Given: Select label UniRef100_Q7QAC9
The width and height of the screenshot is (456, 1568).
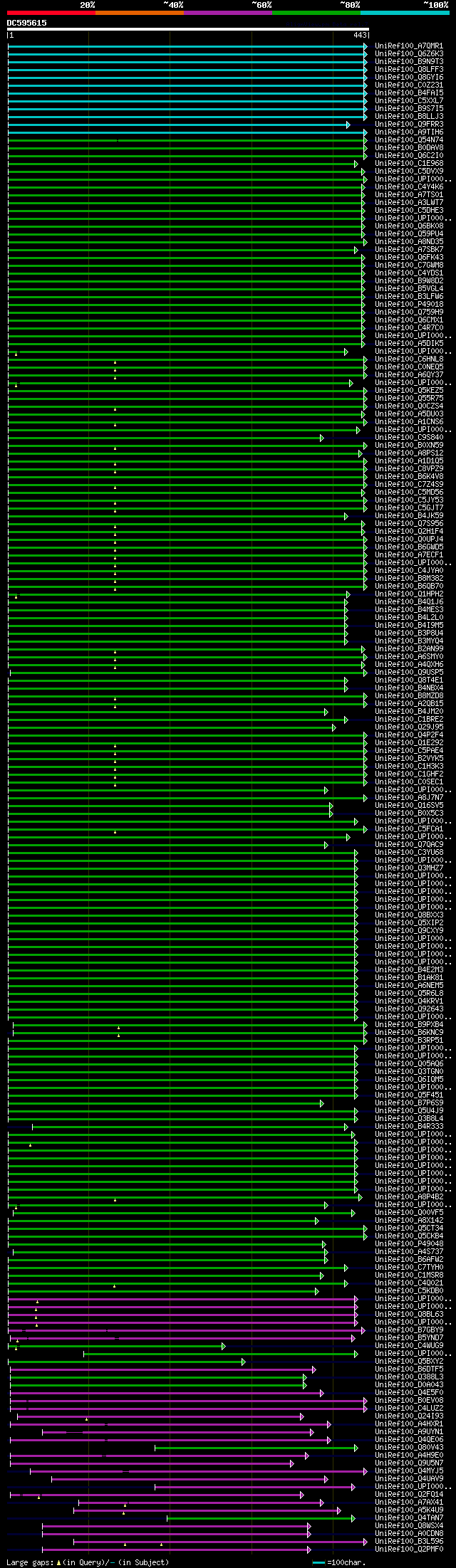Looking at the screenshot, I should point(409,845).
